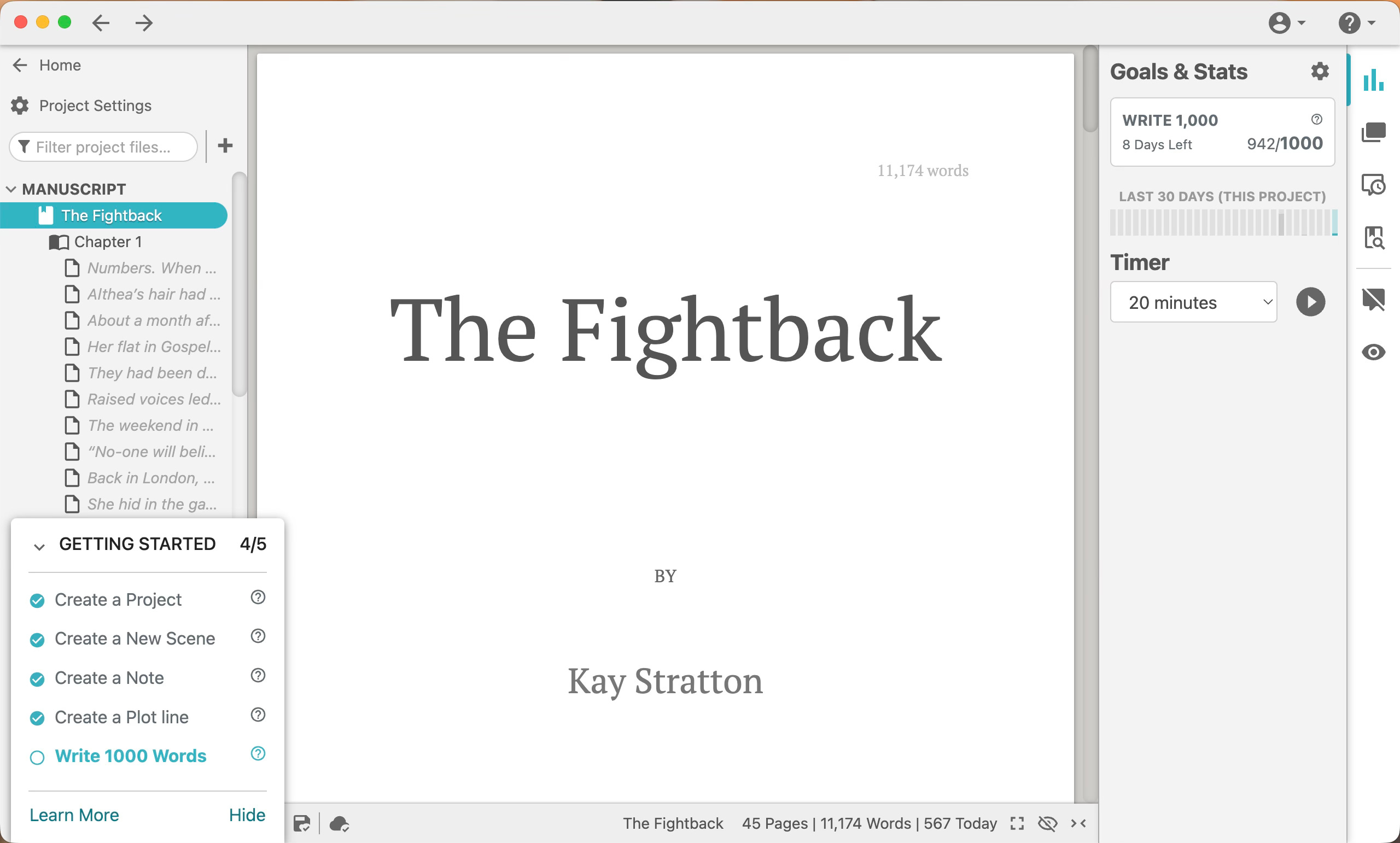Image resolution: width=1400 pixels, height=843 pixels.
Task: Collapse the Getting Started checklist
Action: [x=39, y=547]
